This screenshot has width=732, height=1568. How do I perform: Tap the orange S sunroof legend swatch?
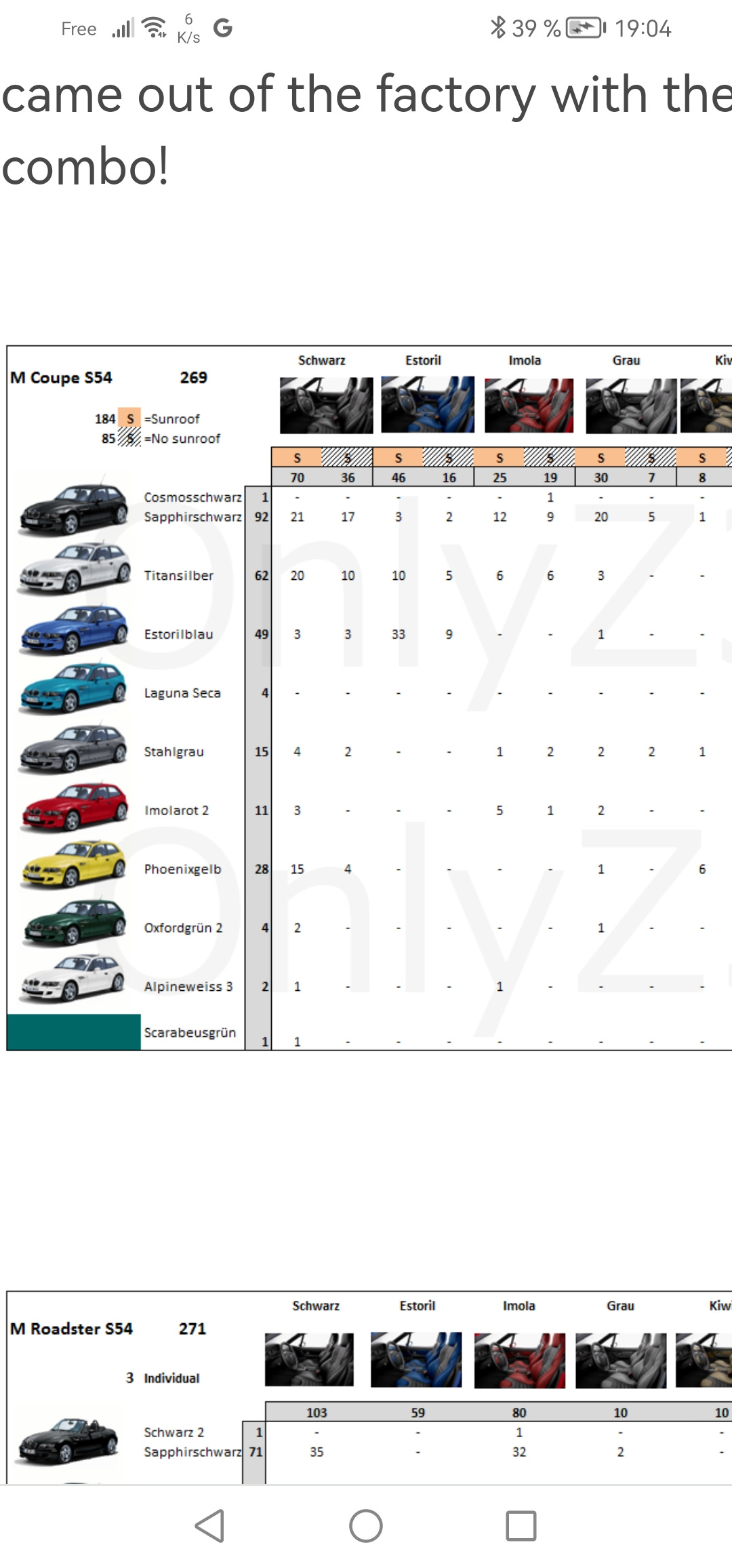point(129,418)
